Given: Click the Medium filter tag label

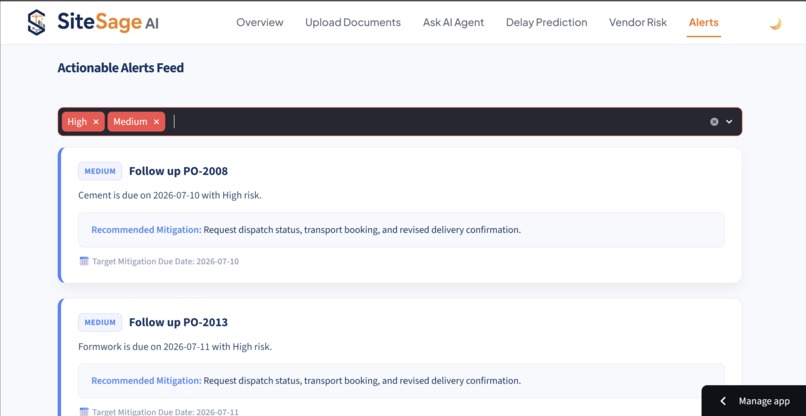Looking at the screenshot, I should click(130, 122).
